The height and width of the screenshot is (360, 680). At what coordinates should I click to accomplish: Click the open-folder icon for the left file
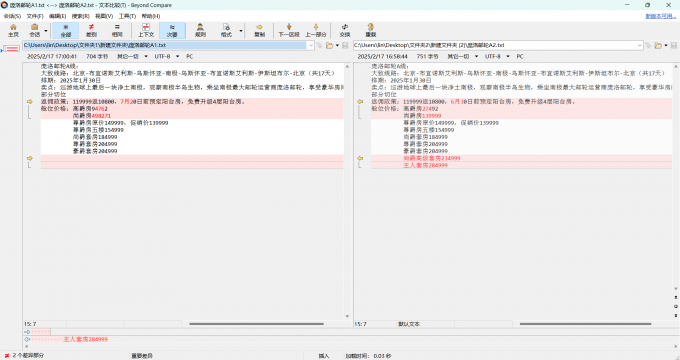tap(330, 45)
